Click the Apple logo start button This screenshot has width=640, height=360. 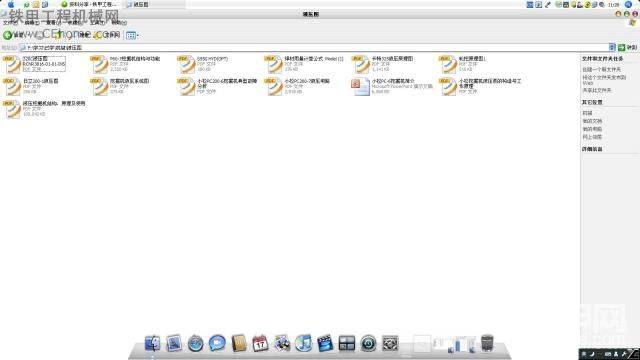pos(11,4)
